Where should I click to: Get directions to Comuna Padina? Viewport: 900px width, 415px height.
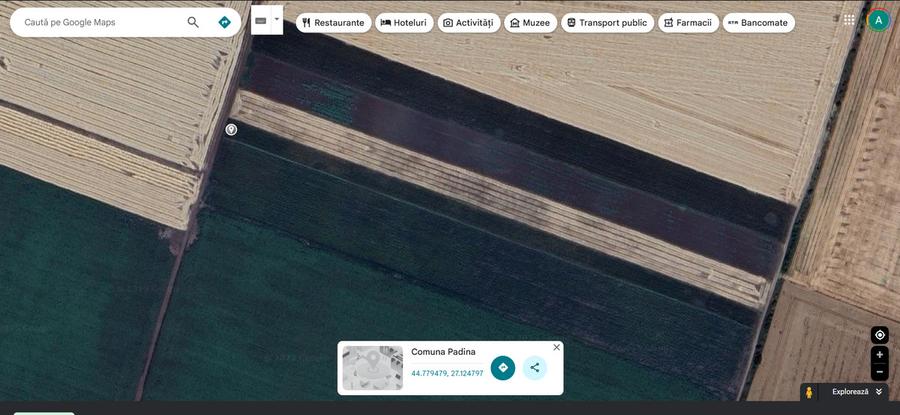503,368
